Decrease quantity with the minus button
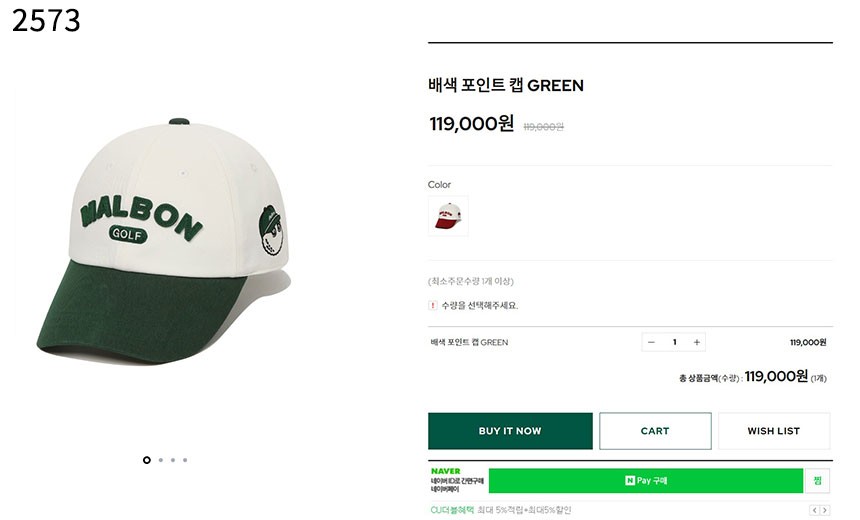This screenshot has height=520, width=860. point(651,342)
